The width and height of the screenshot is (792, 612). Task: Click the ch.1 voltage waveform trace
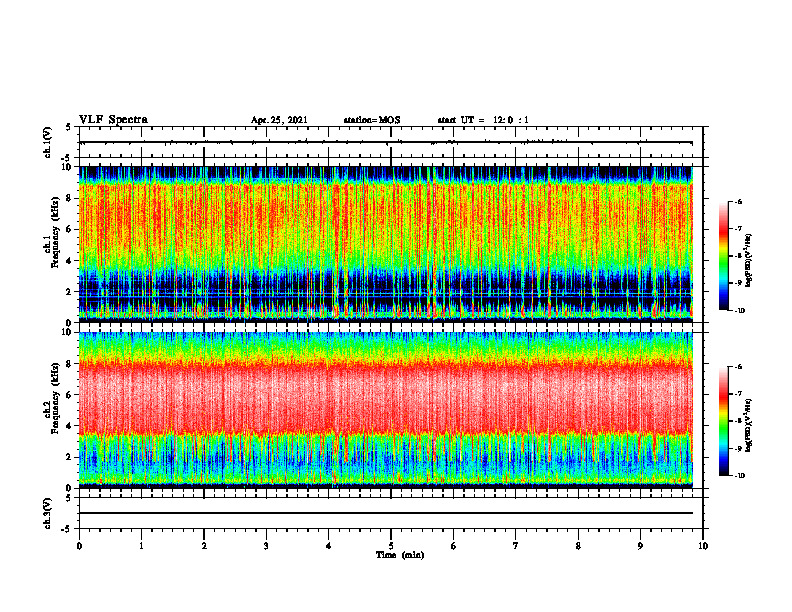[386, 143]
